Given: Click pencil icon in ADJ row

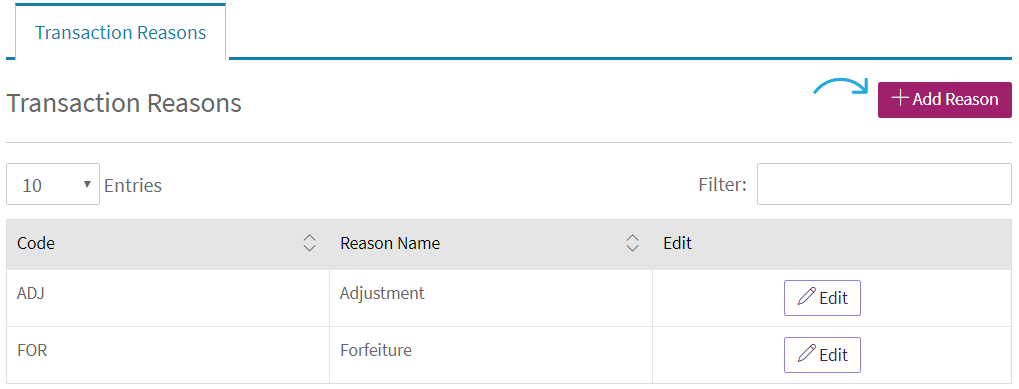Looking at the screenshot, I should point(806,297).
